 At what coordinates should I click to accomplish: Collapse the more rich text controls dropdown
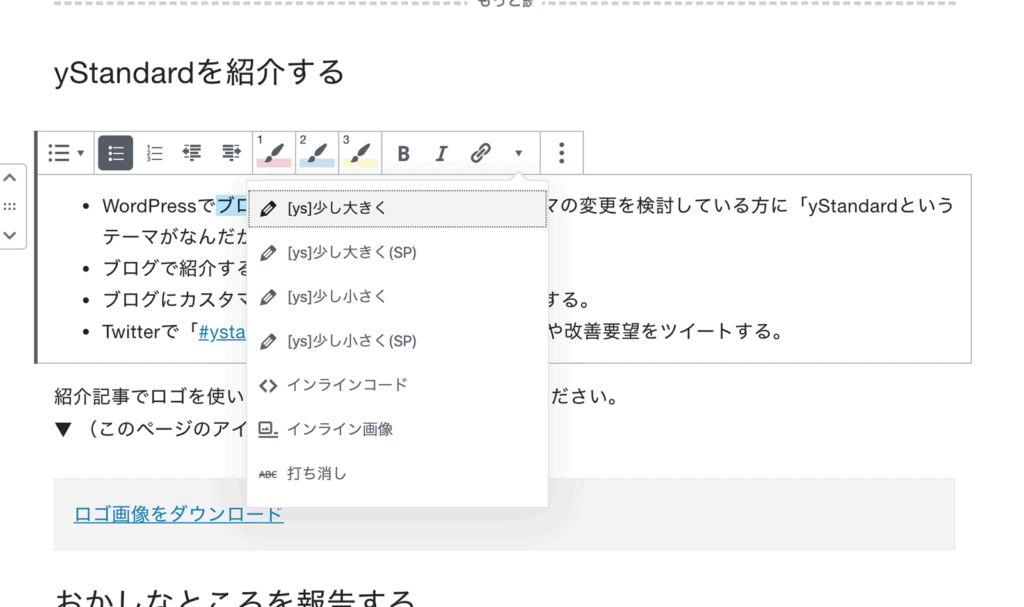(x=519, y=153)
